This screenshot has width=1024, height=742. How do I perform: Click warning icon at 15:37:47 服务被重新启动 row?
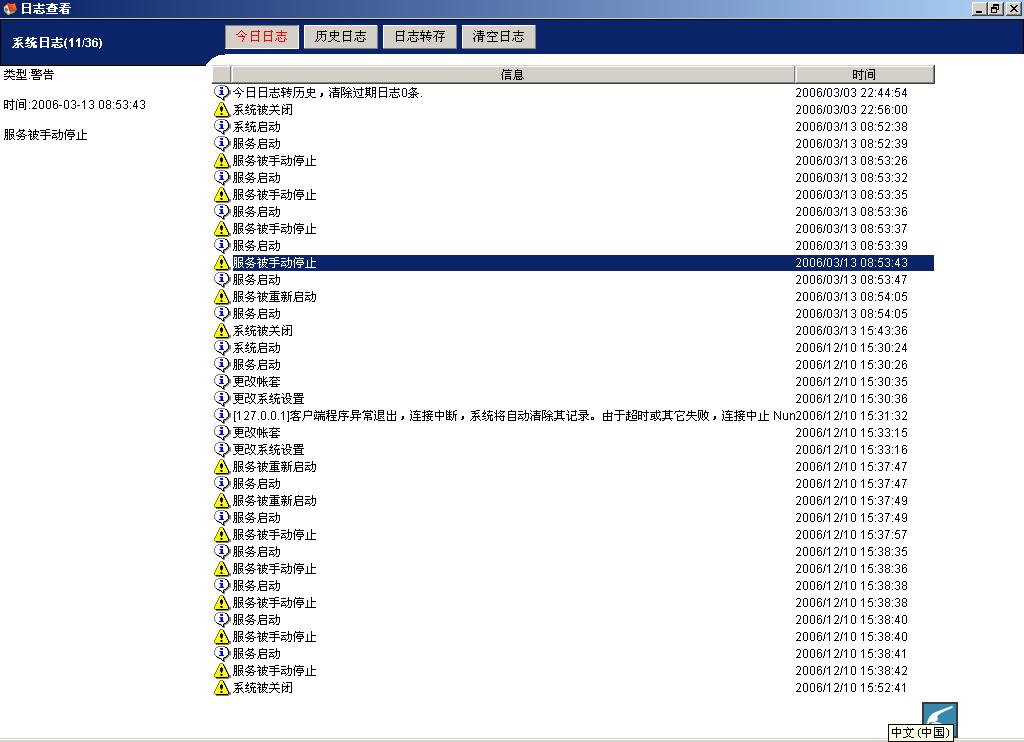[222, 466]
